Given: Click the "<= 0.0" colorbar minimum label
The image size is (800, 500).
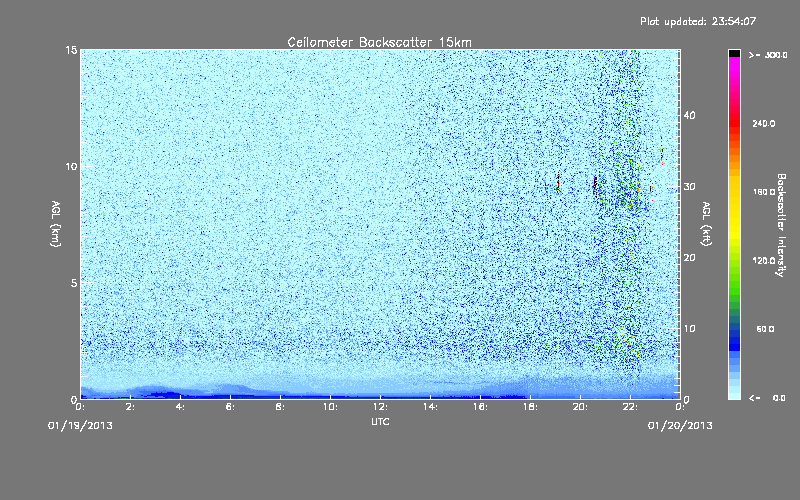Looking at the screenshot, I should click(x=768, y=397).
